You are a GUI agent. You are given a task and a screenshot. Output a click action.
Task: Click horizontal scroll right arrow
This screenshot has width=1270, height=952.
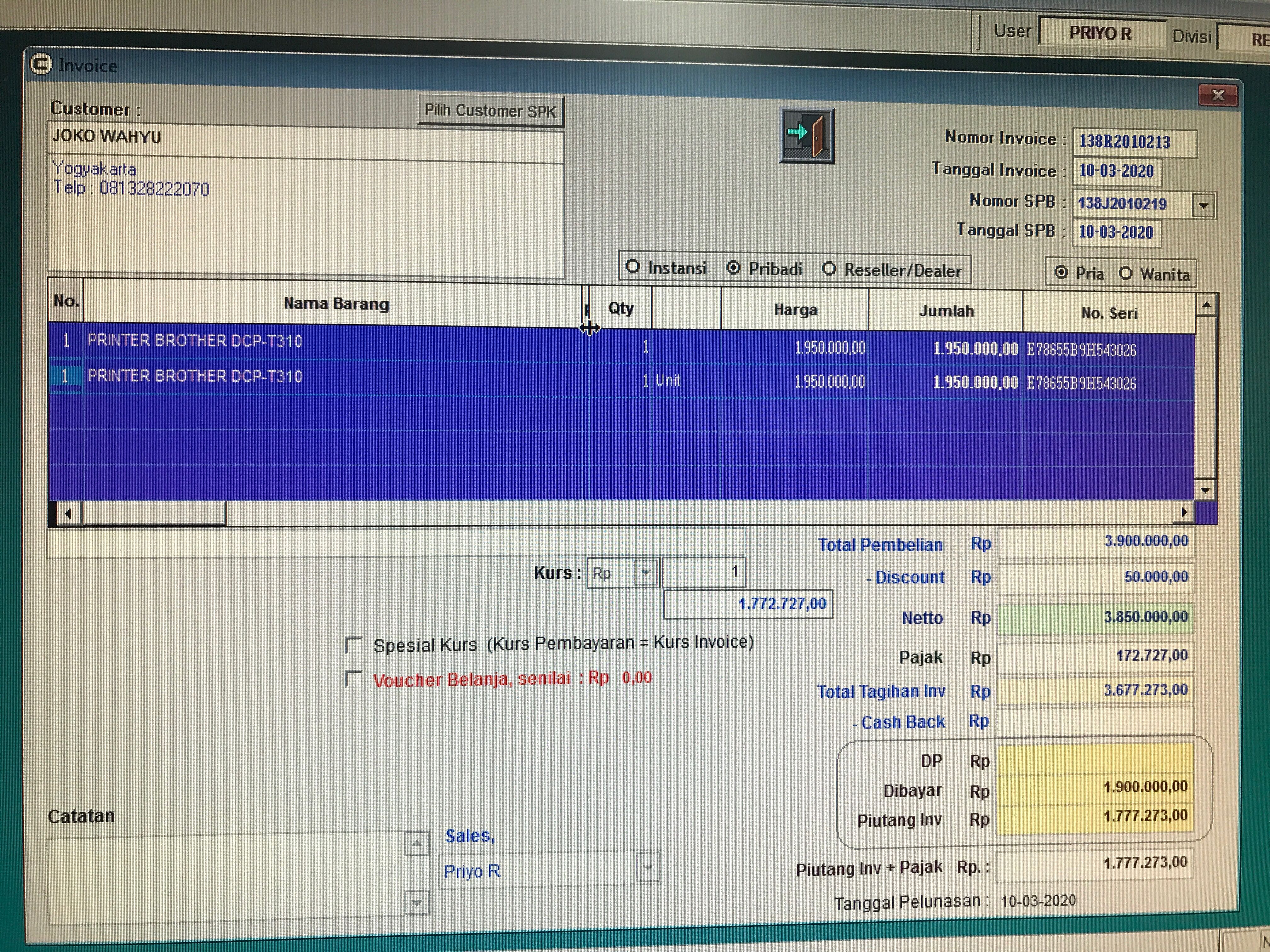[1183, 513]
